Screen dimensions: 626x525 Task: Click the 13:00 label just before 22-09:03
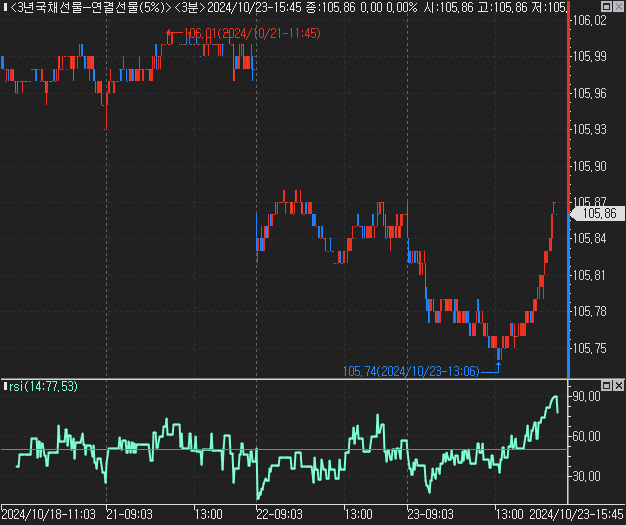pos(208,514)
